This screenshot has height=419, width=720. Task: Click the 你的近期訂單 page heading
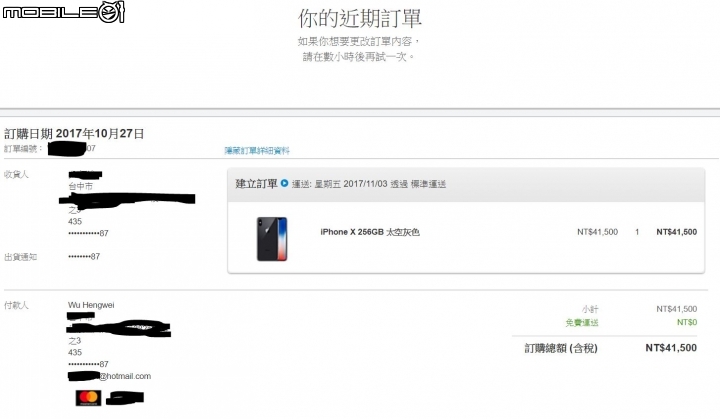click(360, 19)
